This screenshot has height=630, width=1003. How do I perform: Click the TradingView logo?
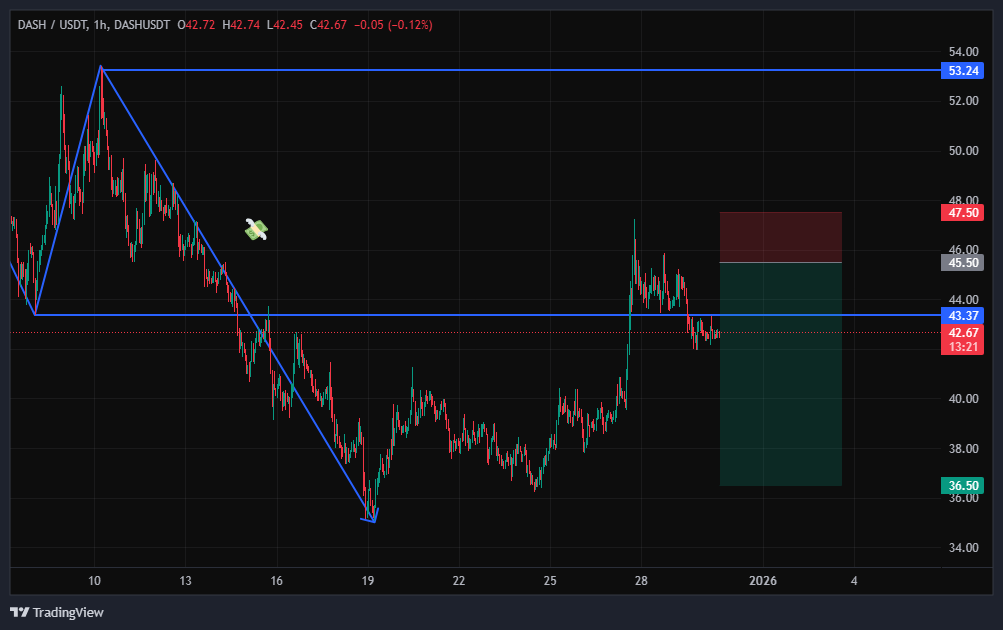[x=57, y=612]
